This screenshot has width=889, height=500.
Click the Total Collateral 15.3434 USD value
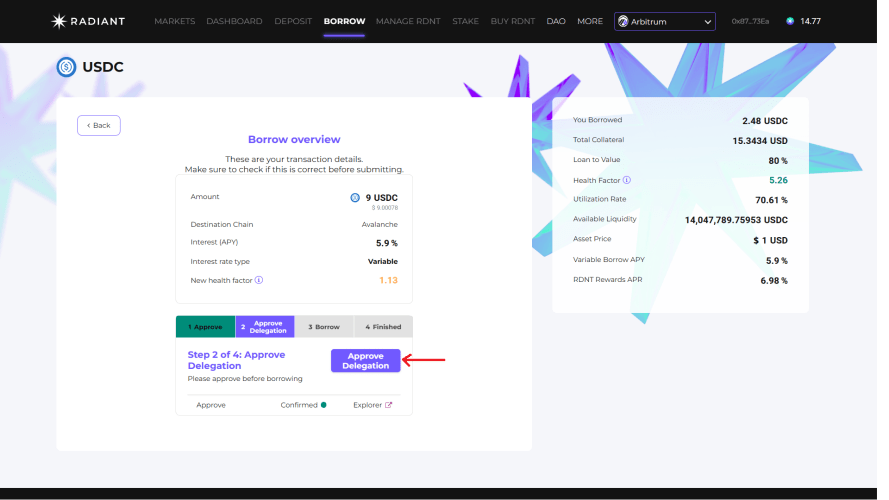(760, 141)
